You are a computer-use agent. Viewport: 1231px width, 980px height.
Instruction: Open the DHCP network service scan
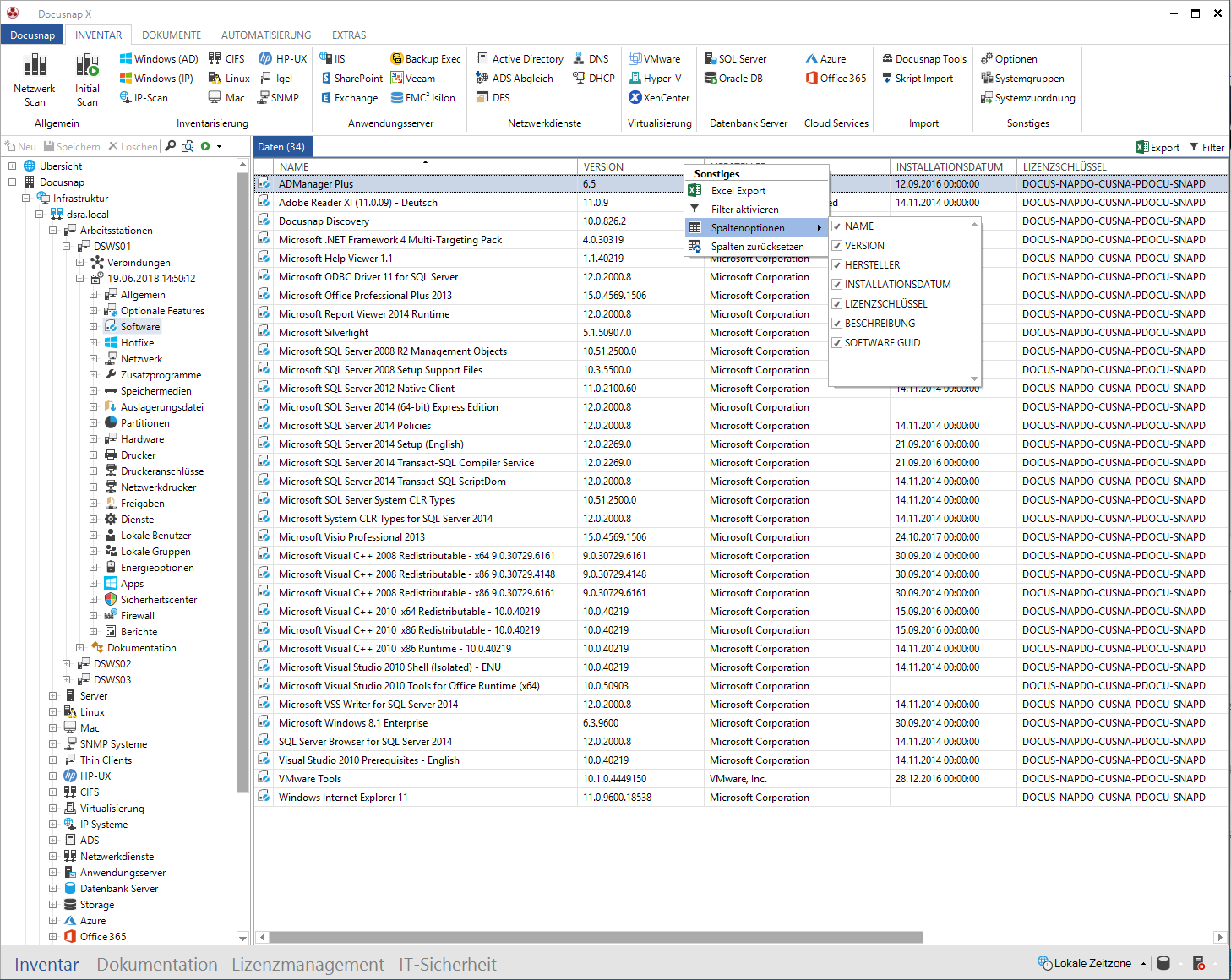coord(594,79)
